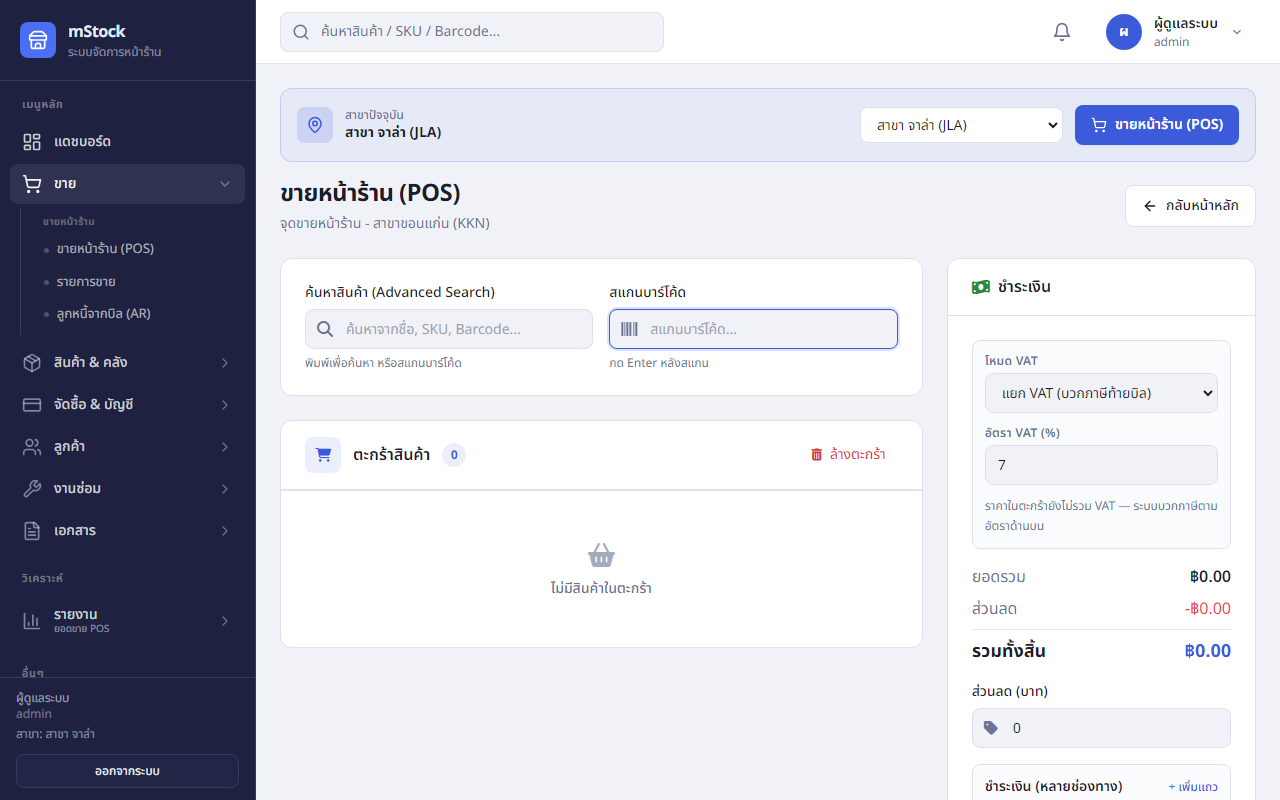
Task: Click the รวมทั้งสิ้น ฿0.00 total
Action: [x=1208, y=651]
